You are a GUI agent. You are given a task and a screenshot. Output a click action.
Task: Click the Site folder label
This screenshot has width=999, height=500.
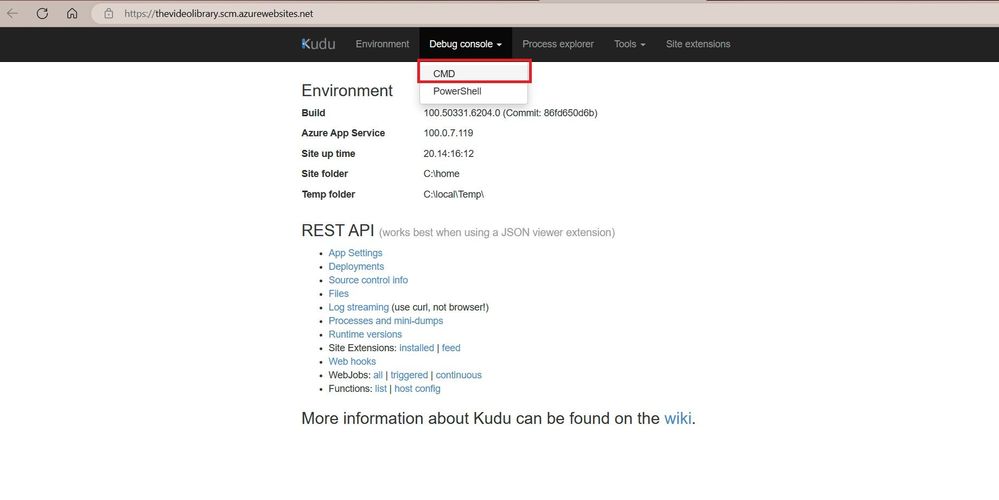325,173
